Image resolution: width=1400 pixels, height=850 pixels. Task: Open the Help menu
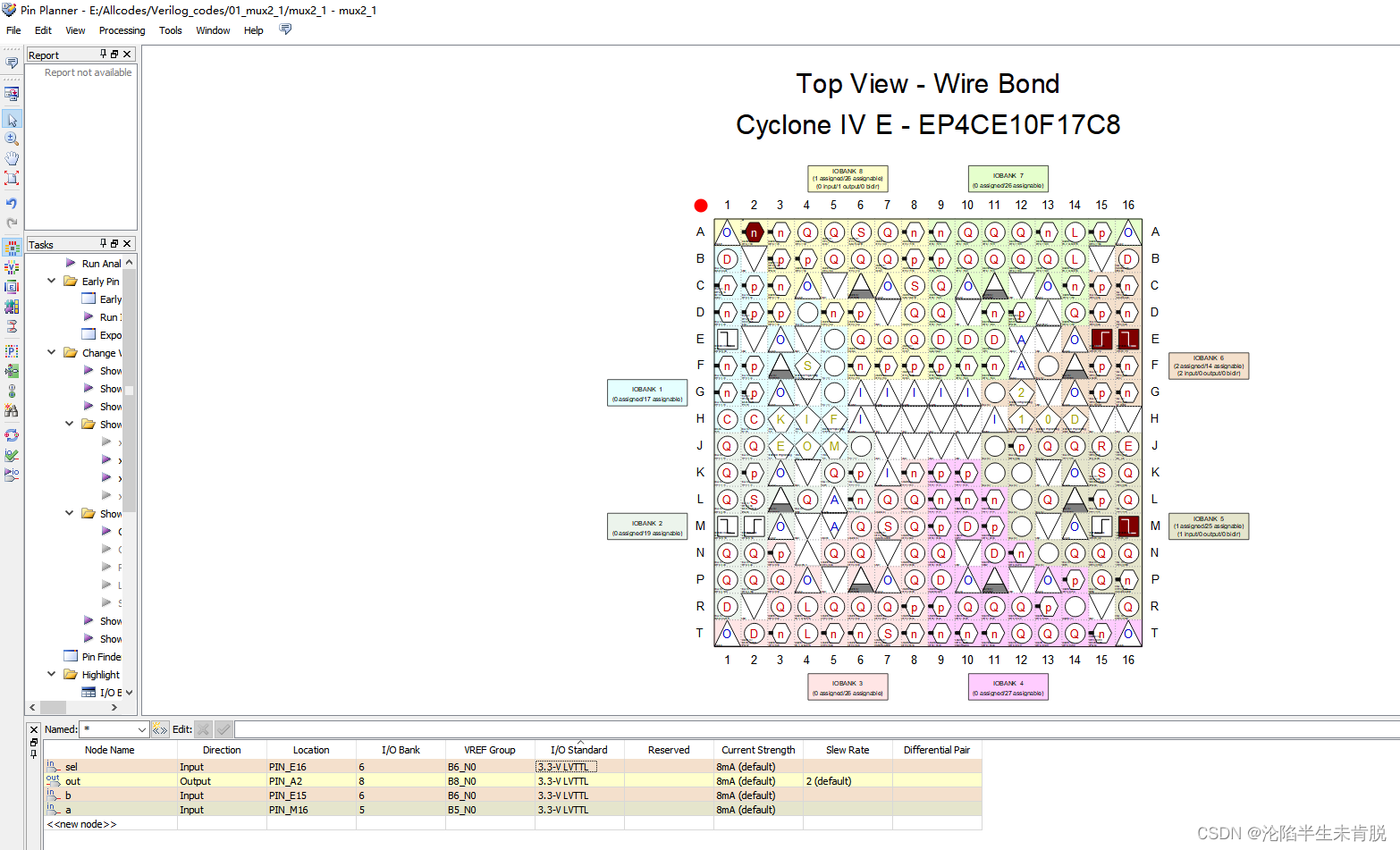[254, 30]
